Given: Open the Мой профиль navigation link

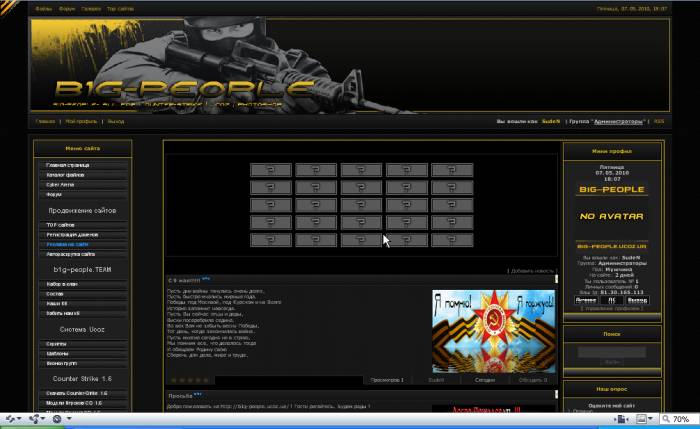Looking at the screenshot, I should (81, 122).
